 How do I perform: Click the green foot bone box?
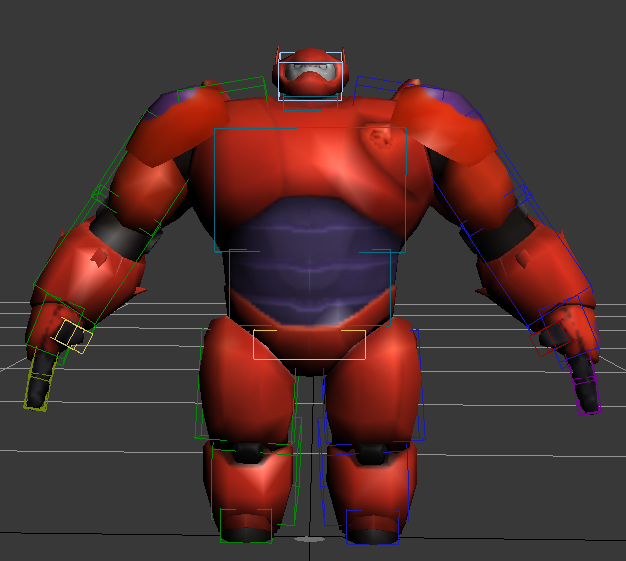tap(246, 526)
